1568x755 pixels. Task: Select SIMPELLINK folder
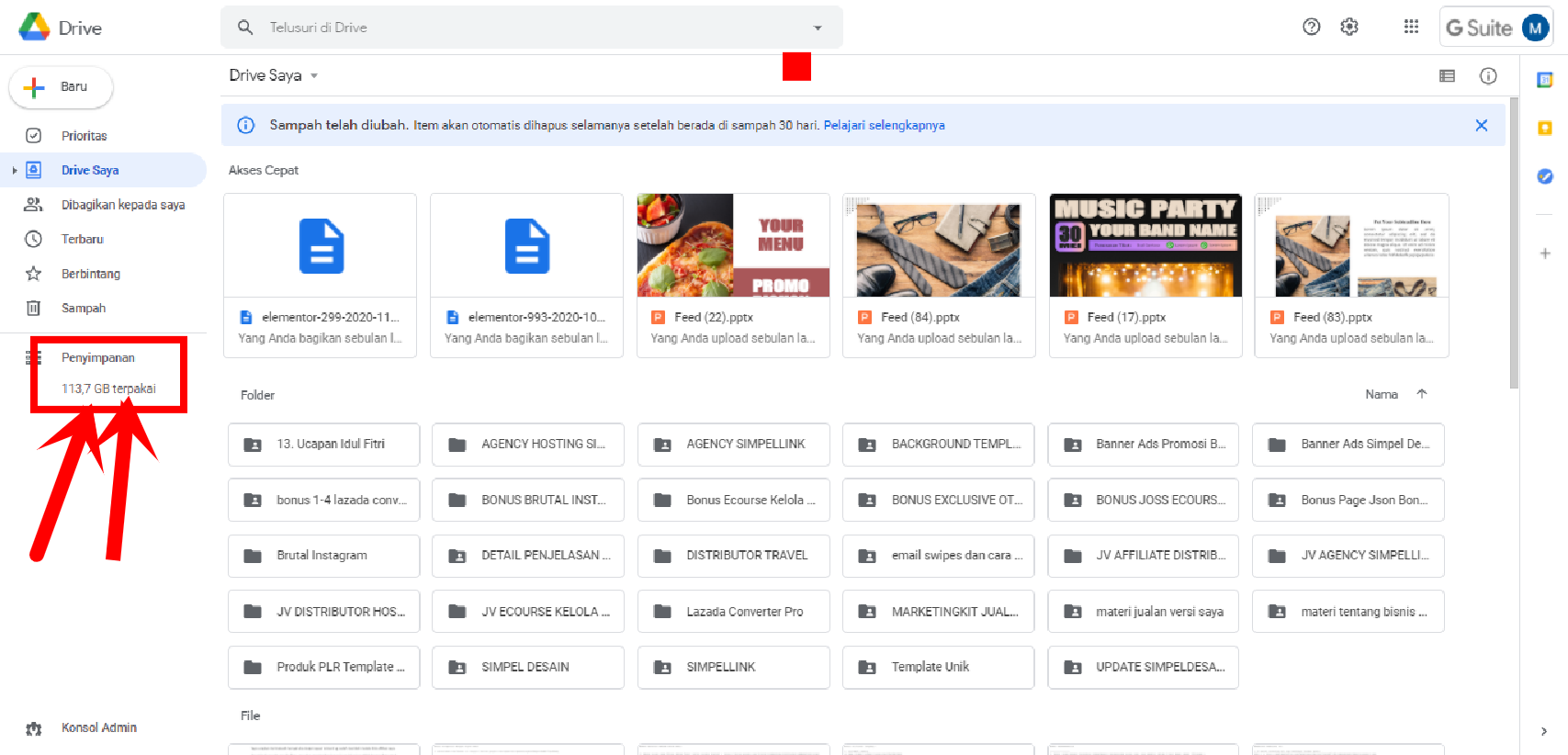point(734,668)
